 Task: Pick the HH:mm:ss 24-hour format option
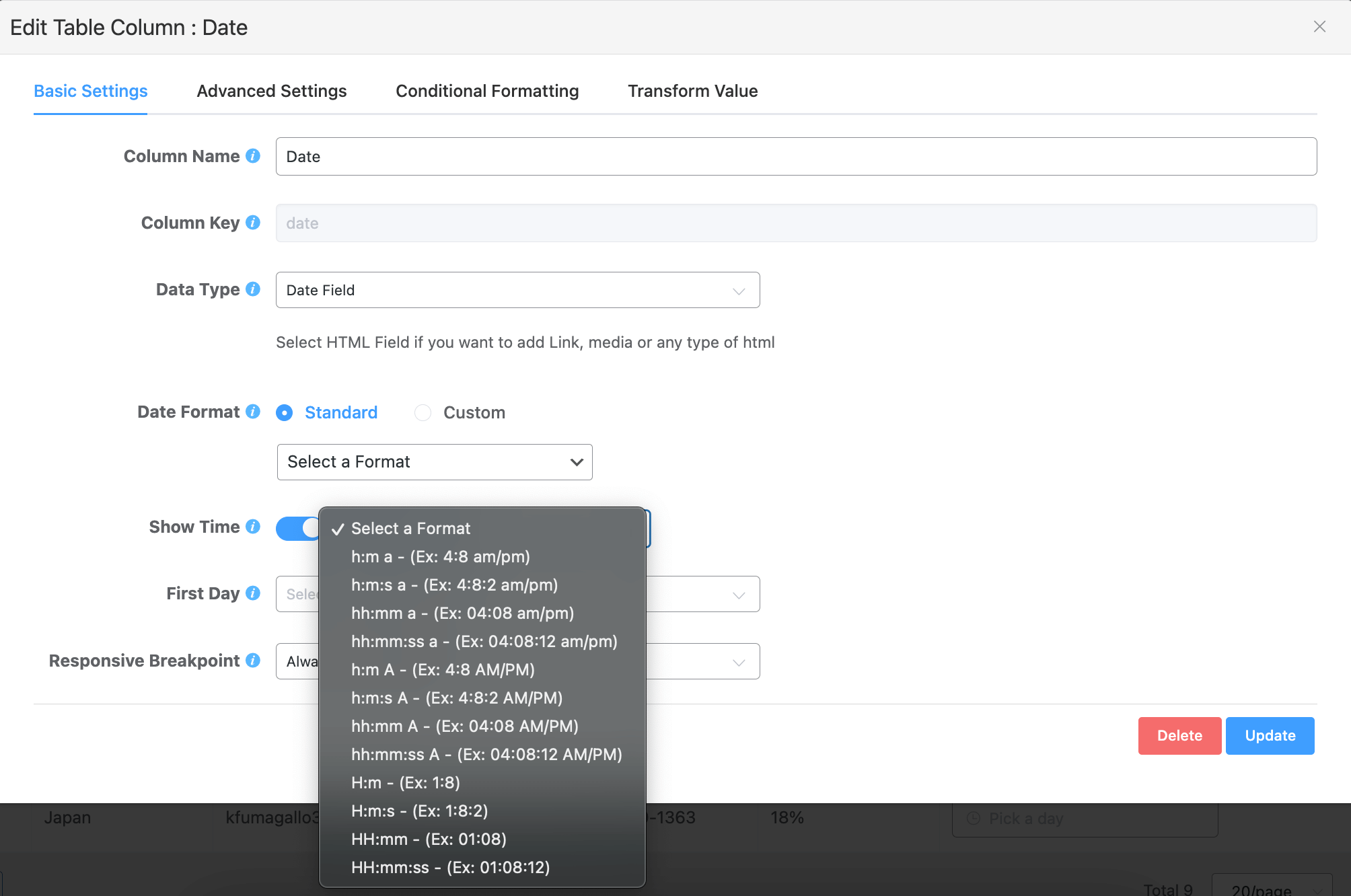tap(450, 868)
